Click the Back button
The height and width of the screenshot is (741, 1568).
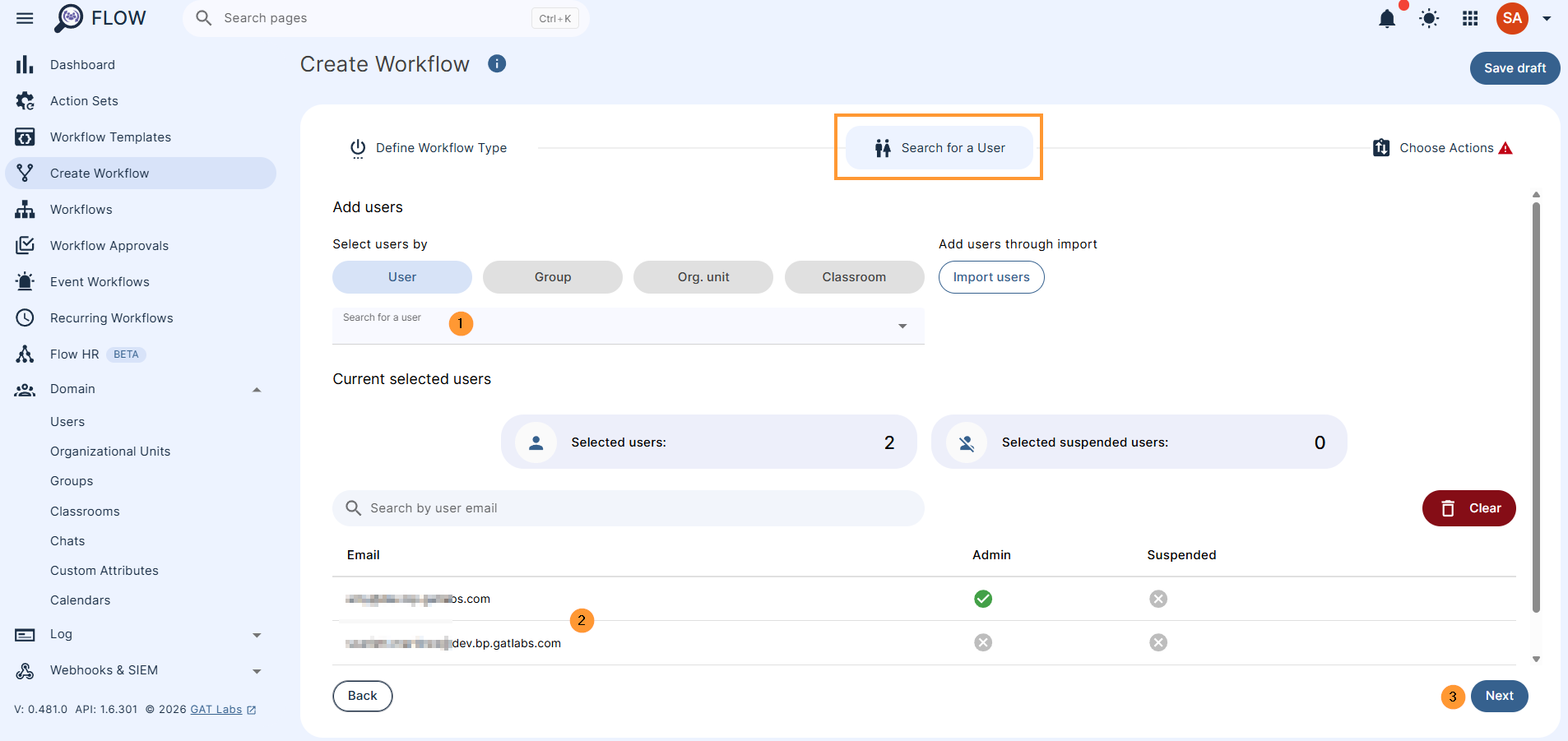point(362,696)
